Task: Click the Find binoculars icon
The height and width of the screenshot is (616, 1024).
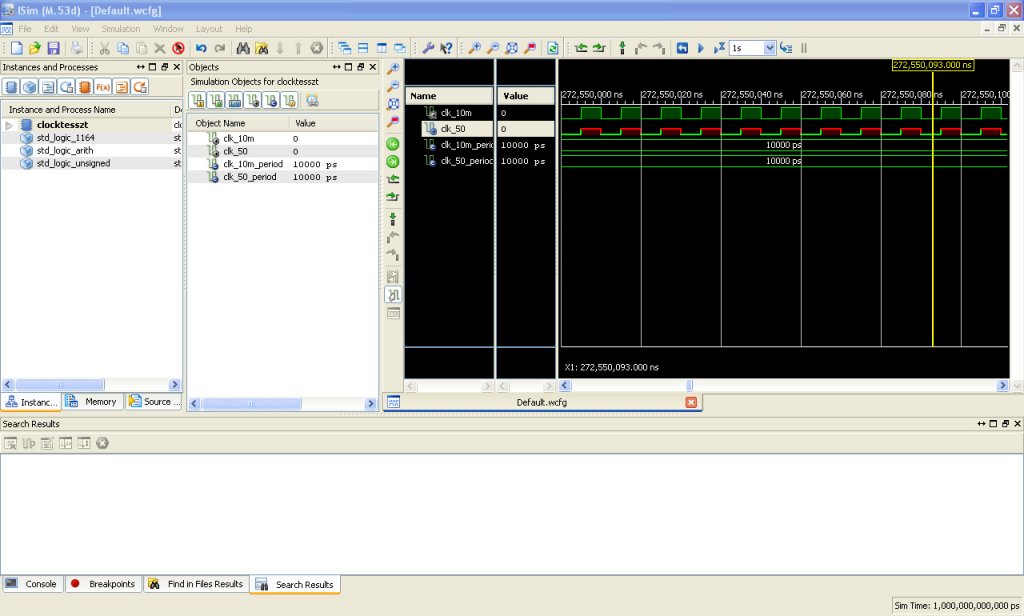Action: tap(243, 48)
